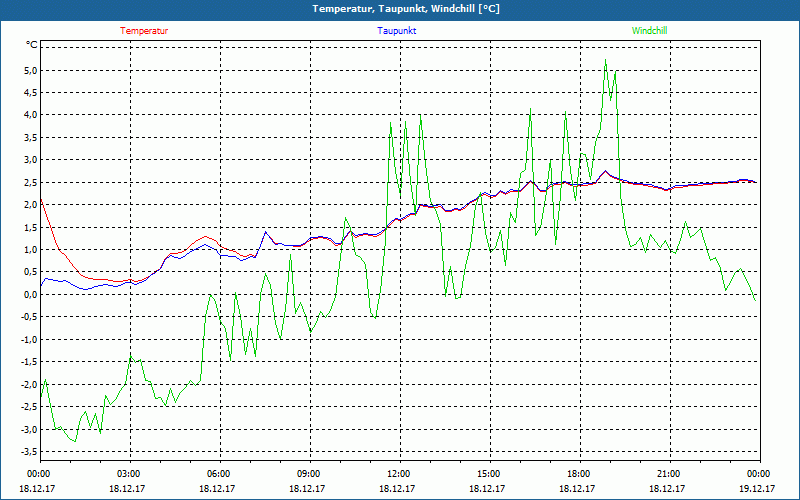
Task: Click the '0,5' positive y-axis value
Action: pyautogui.click(x=31, y=272)
